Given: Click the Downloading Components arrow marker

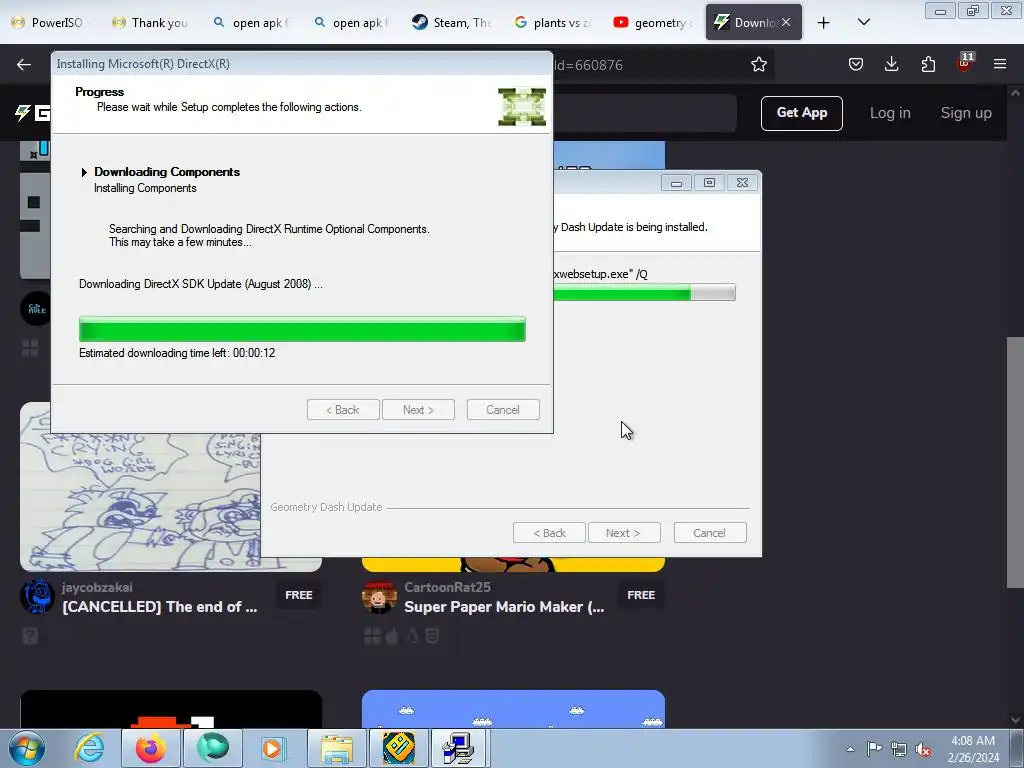Looking at the screenshot, I should [84, 172].
